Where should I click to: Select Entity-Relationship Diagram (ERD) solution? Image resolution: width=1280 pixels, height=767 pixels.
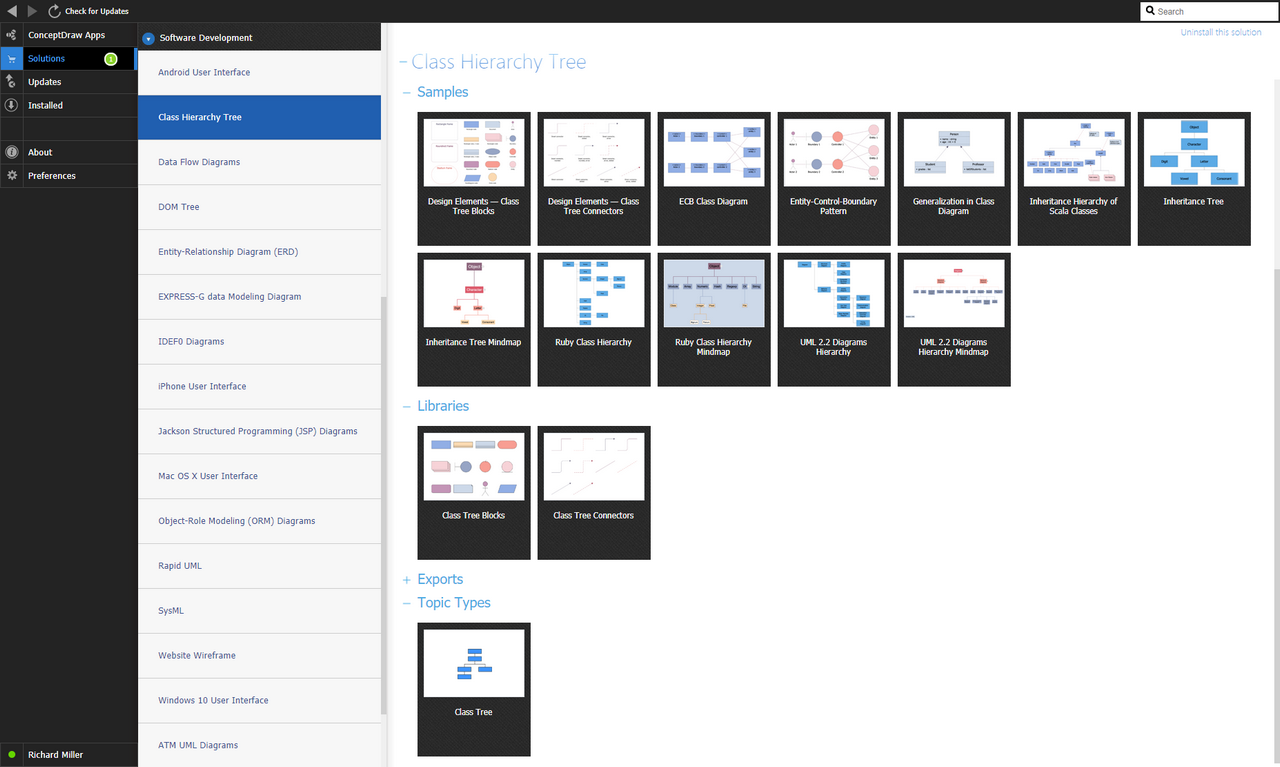point(259,252)
